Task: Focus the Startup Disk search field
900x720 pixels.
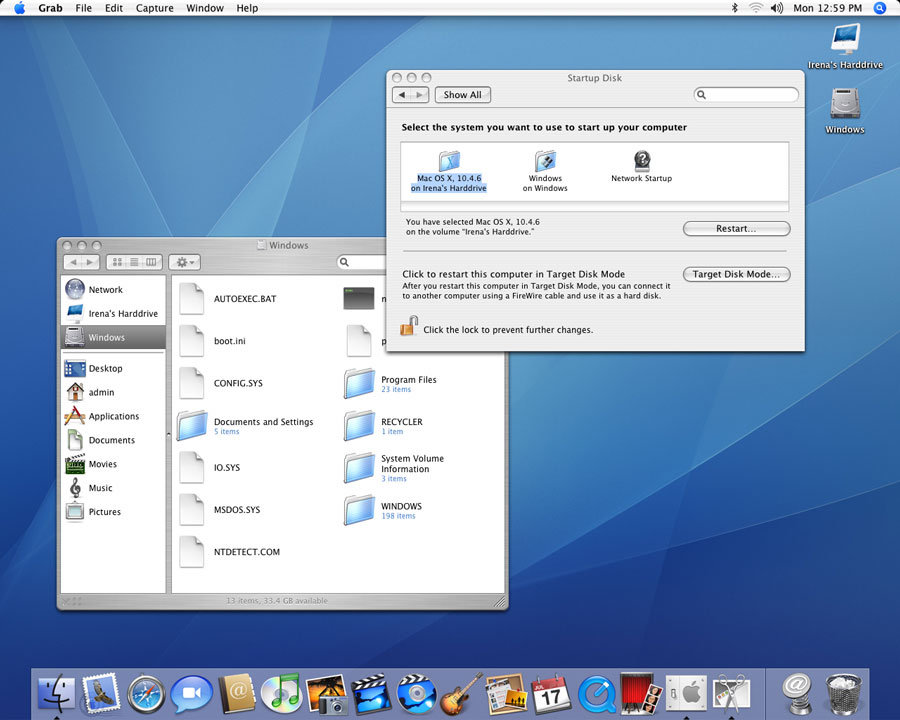Action: [x=746, y=95]
